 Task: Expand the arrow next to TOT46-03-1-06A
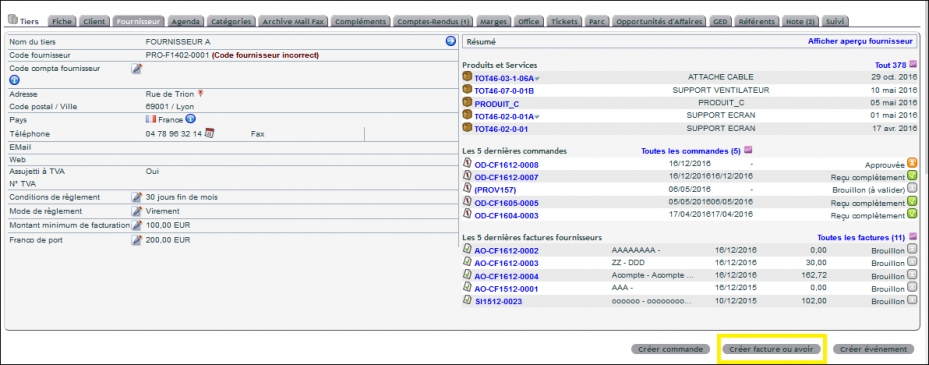(537, 79)
